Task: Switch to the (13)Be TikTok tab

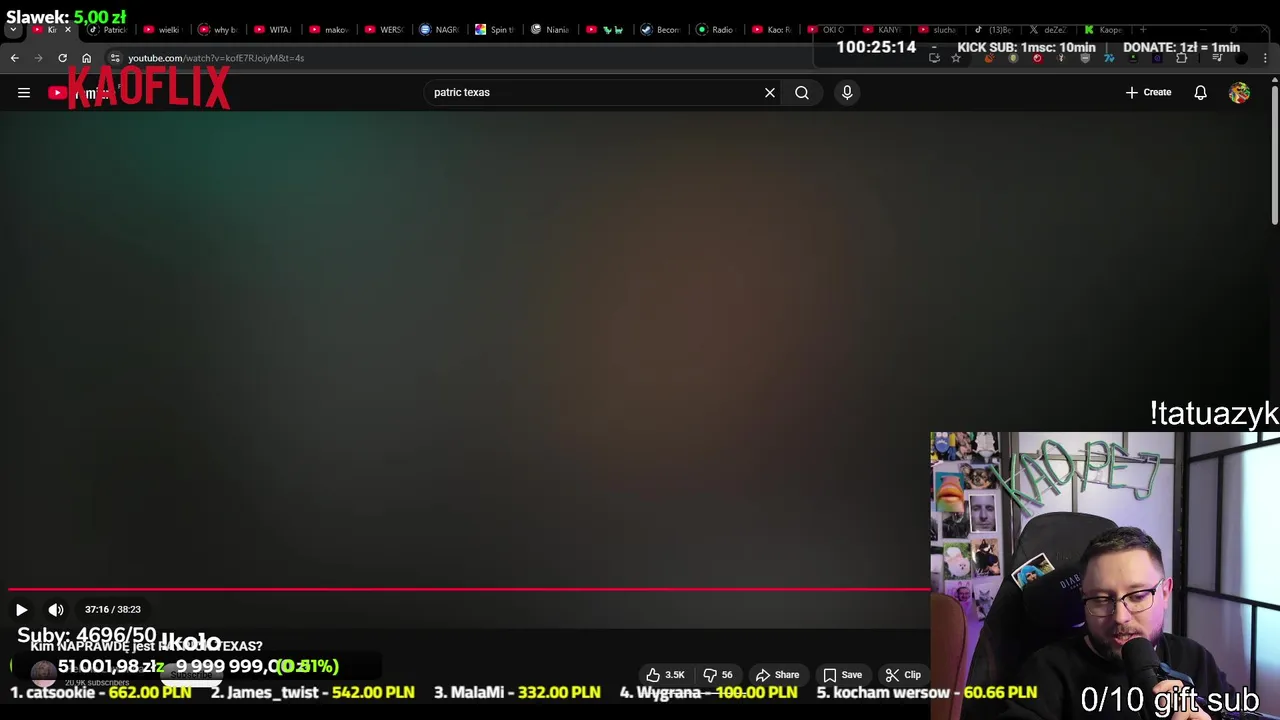Action: coord(992,30)
